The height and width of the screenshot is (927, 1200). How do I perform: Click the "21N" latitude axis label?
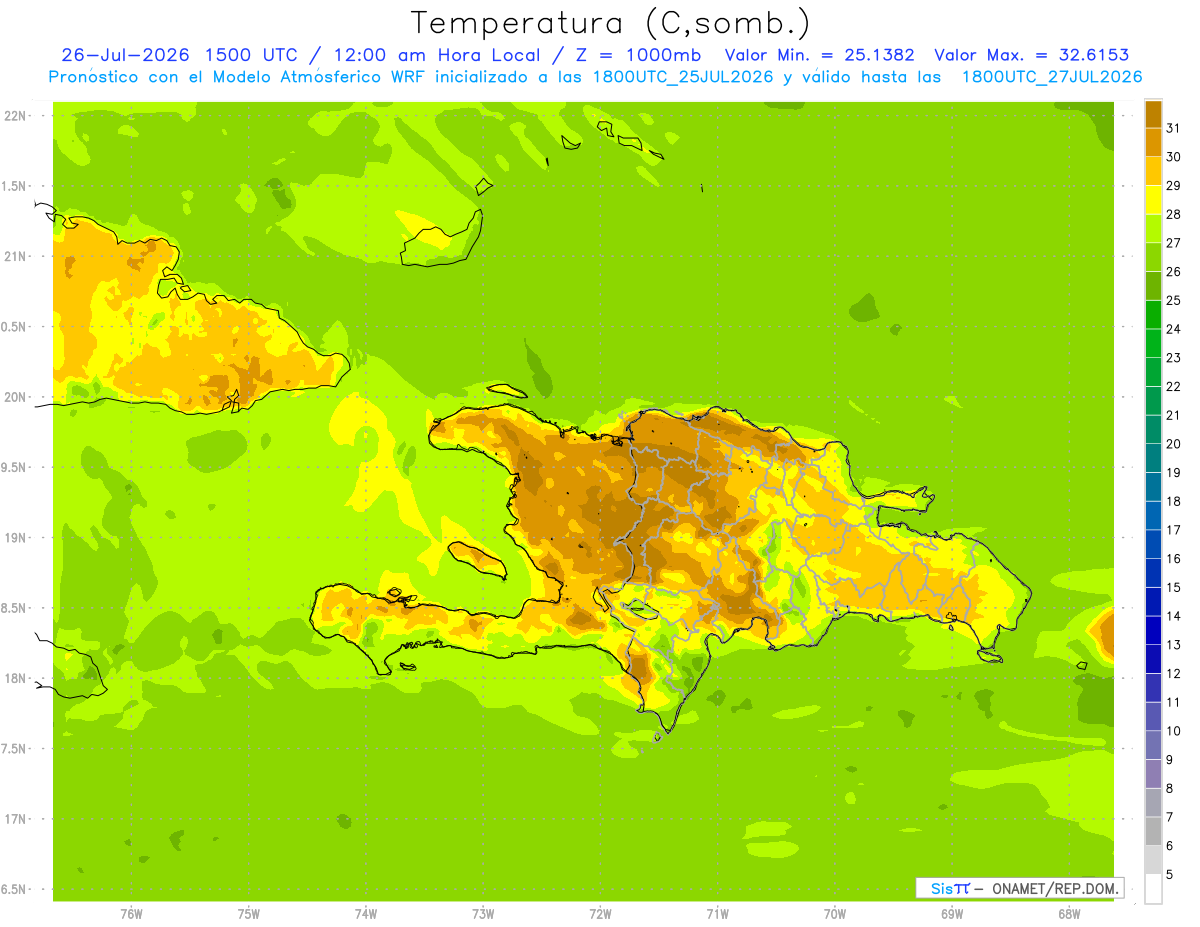14,256
